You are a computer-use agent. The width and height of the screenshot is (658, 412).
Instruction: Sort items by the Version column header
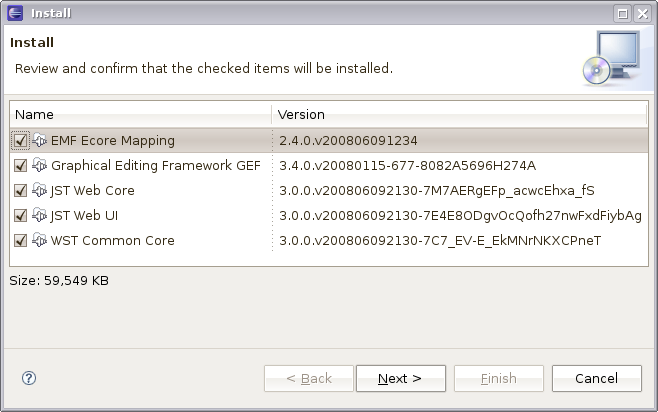tap(458, 115)
